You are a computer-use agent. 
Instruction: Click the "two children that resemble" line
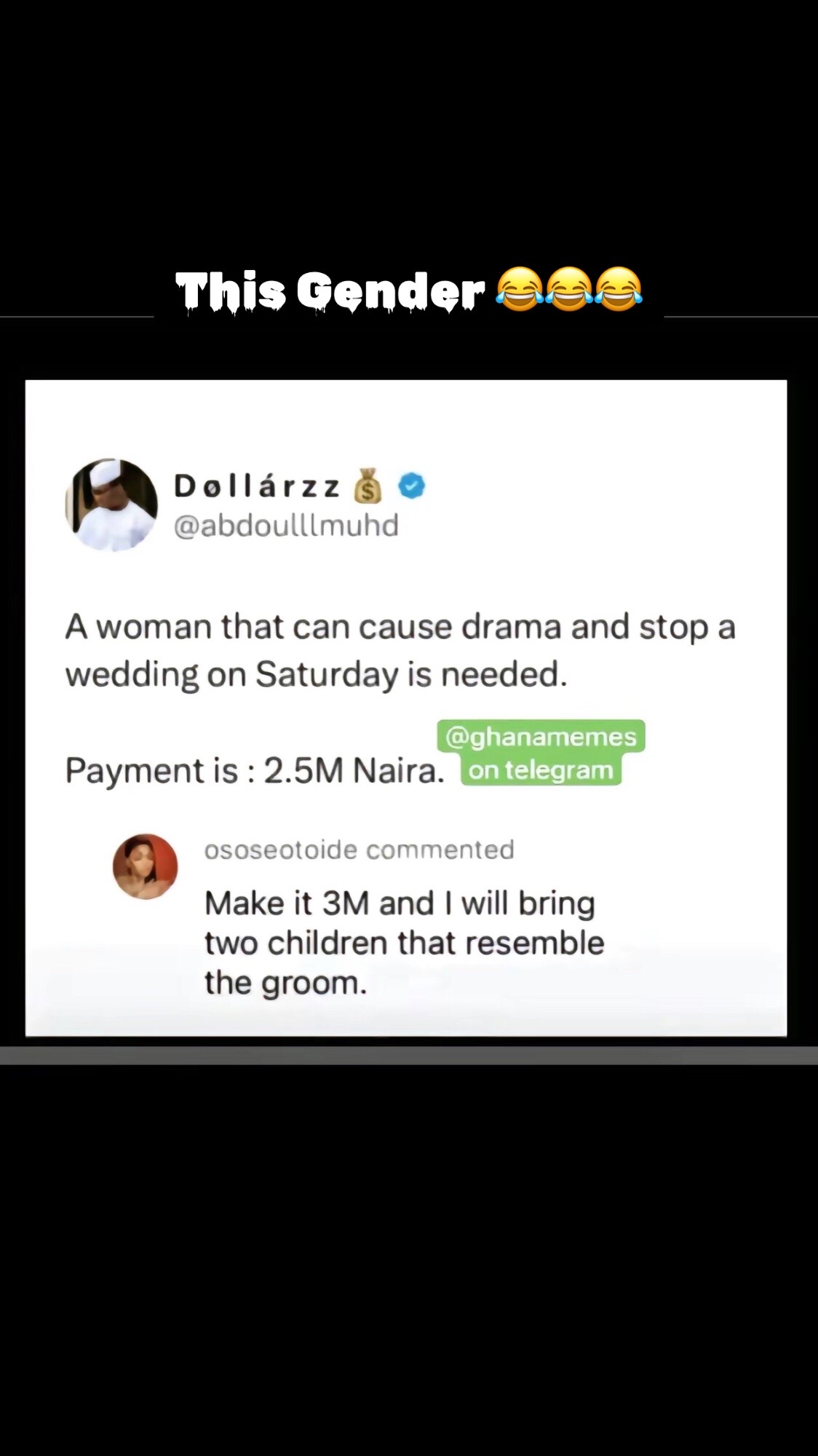(404, 943)
